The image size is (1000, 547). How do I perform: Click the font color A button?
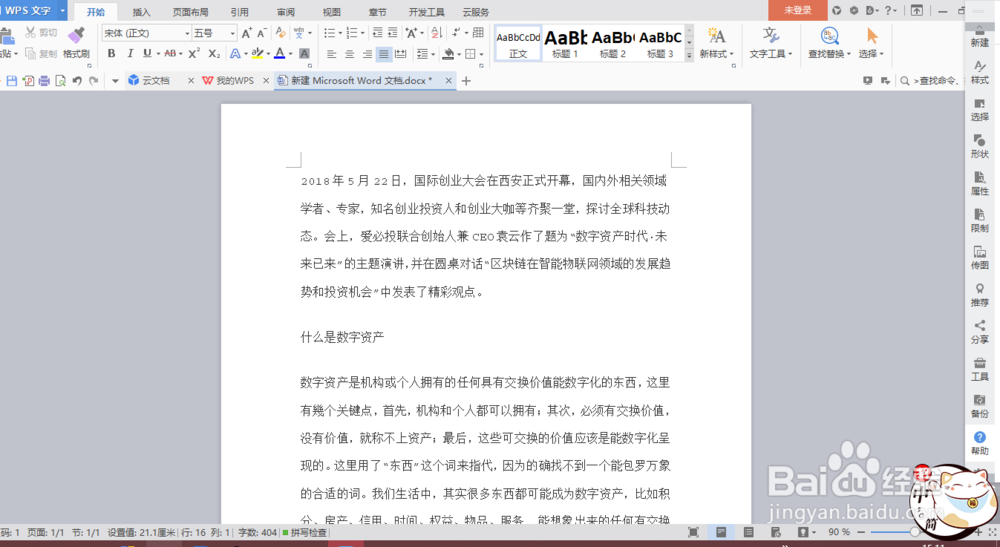(279, 54)
